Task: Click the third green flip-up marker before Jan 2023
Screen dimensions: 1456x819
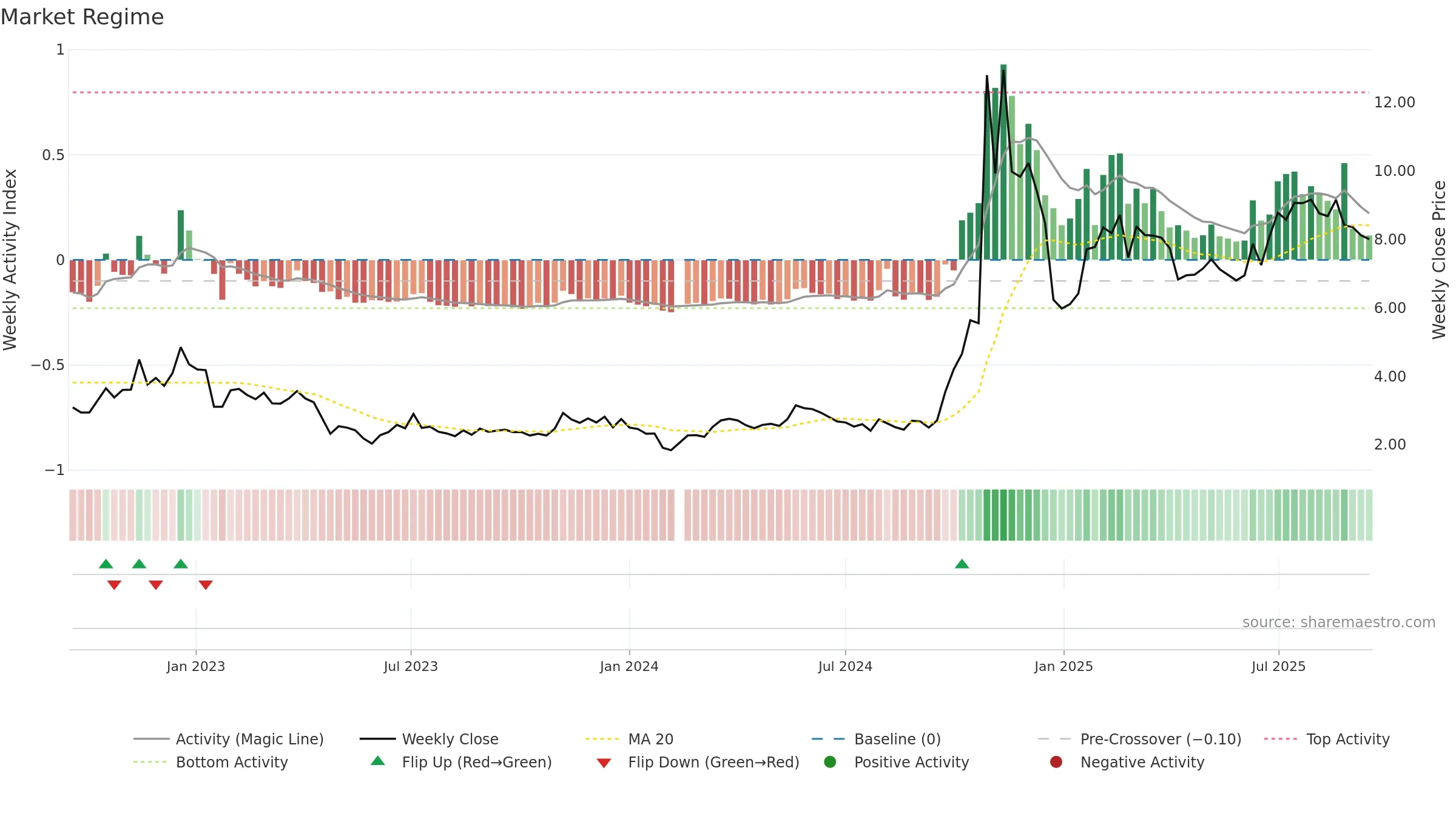Action: point(181,564)
